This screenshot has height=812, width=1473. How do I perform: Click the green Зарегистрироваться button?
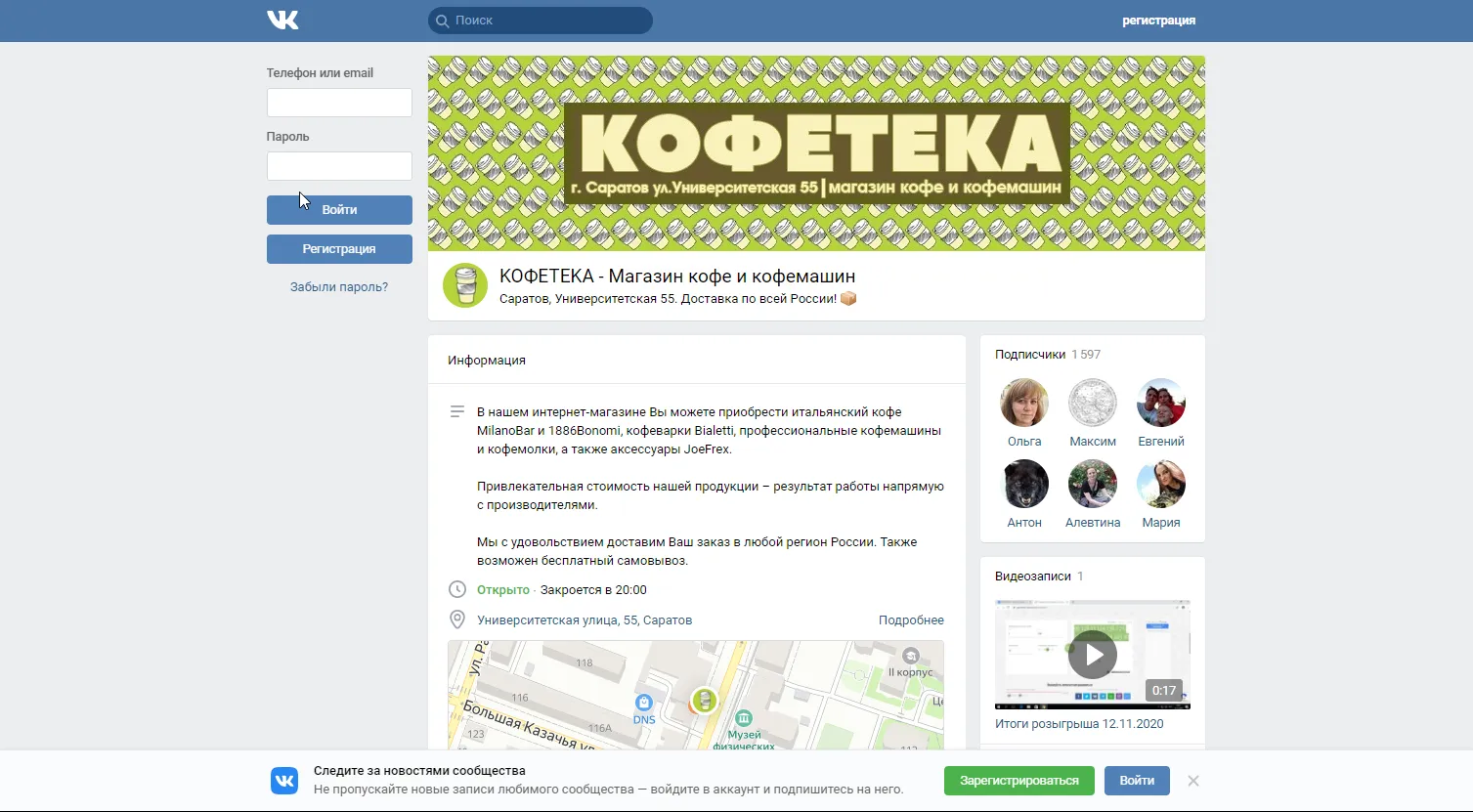click(1019, 781)
